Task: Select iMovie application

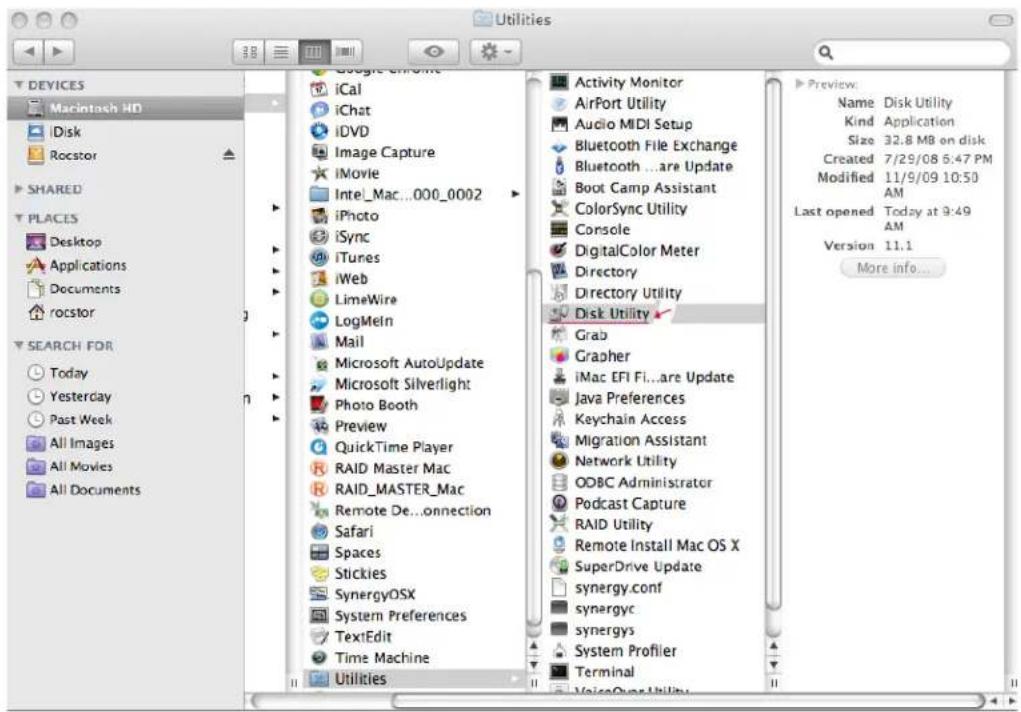Action: click(x=345, y=173)
